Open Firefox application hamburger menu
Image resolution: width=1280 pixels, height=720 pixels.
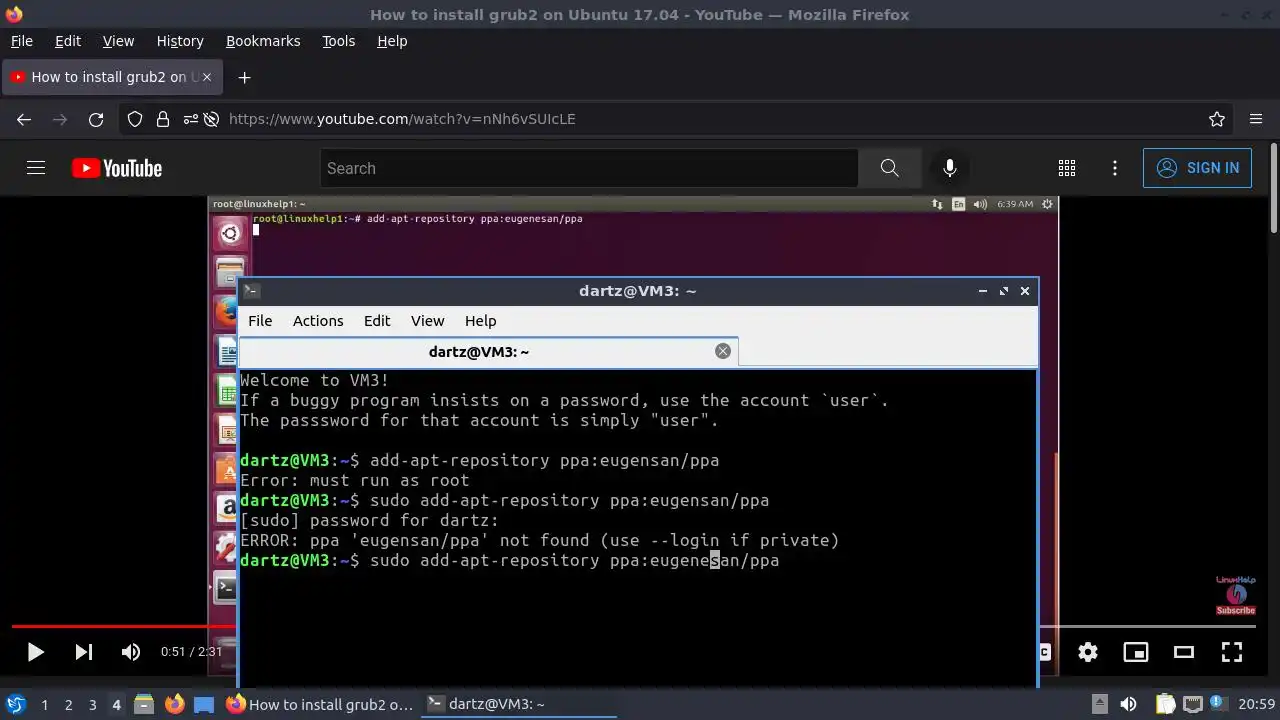click(x=1256, y=119)
